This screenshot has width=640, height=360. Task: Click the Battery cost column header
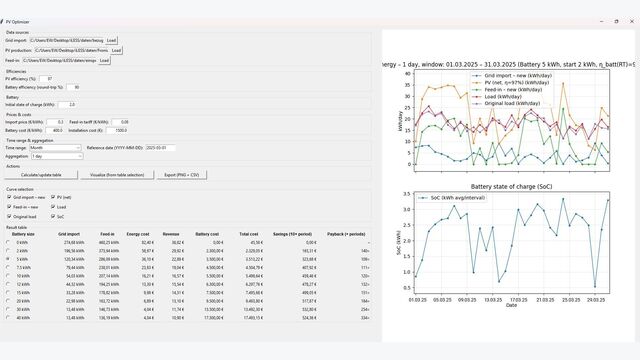207,234
